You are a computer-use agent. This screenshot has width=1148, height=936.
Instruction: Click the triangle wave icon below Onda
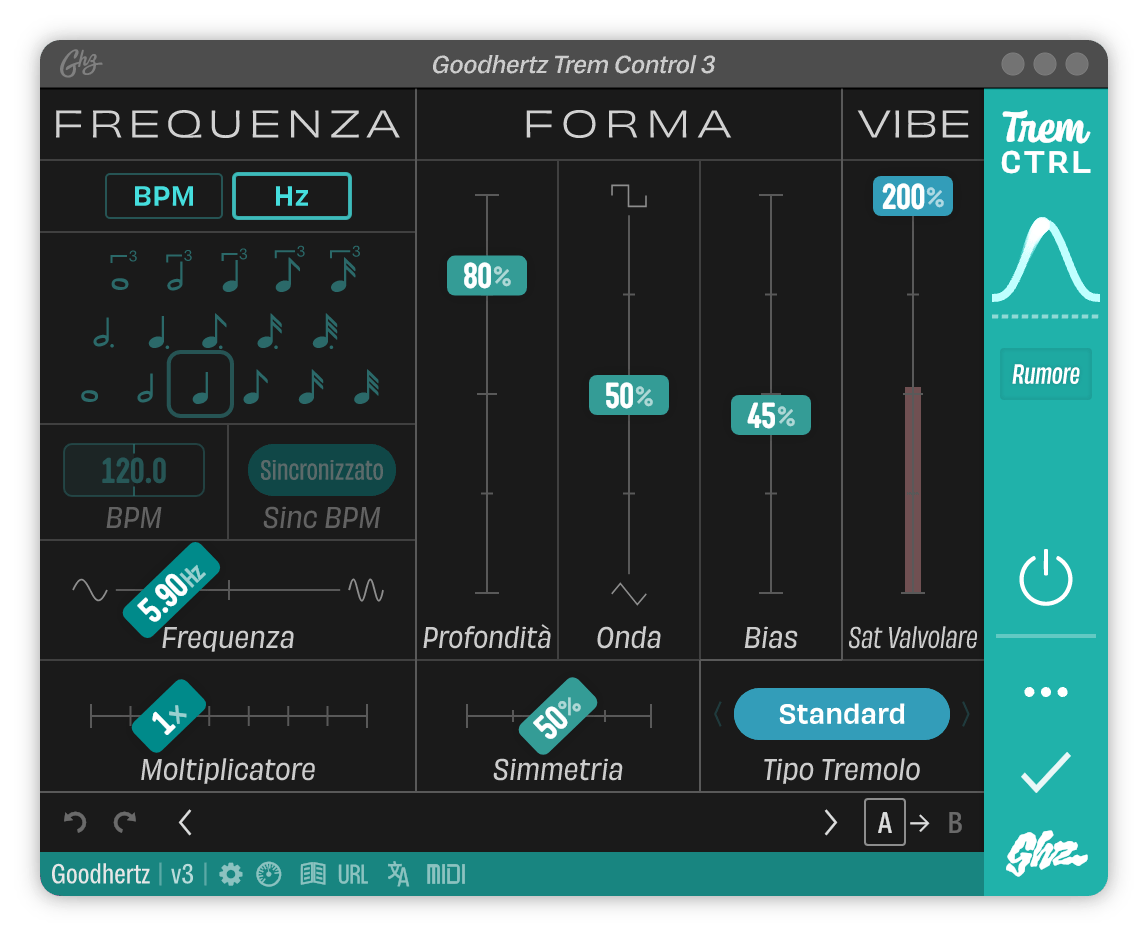pos(629,593)
